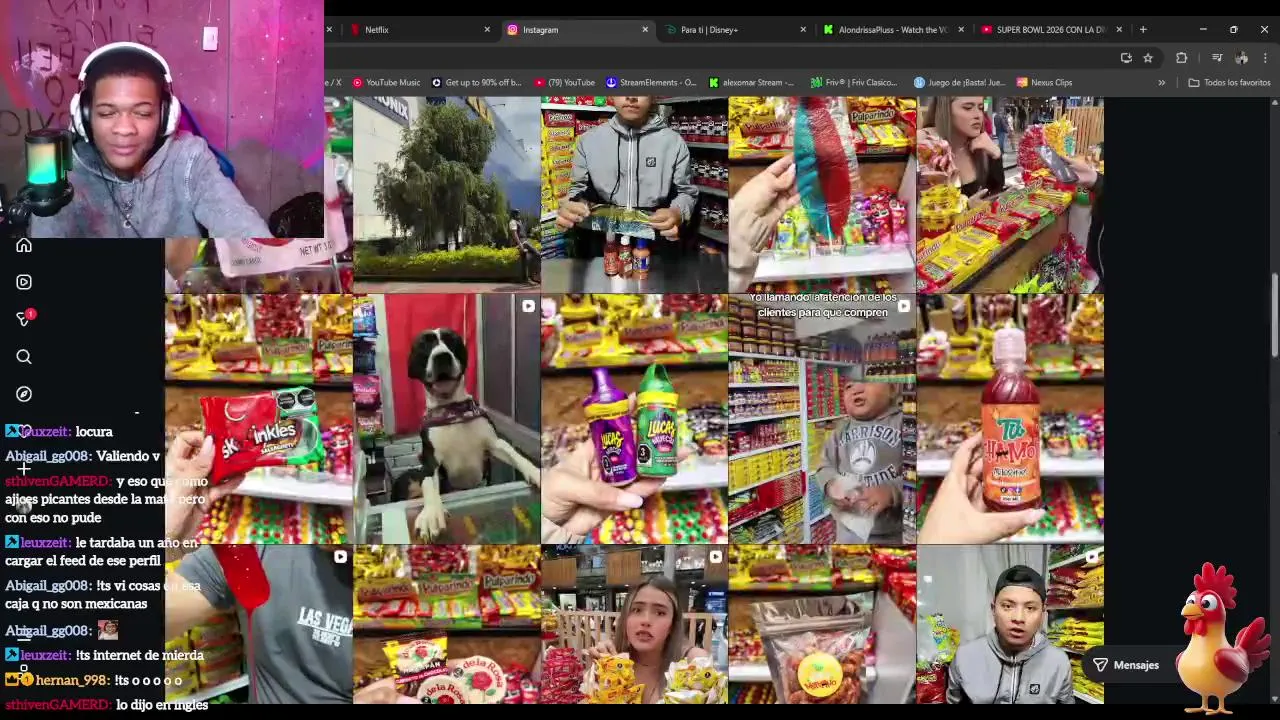Open Instagram Home from the sidebar
Viewport: 1280px width, 720px height.
coord(24,245)
